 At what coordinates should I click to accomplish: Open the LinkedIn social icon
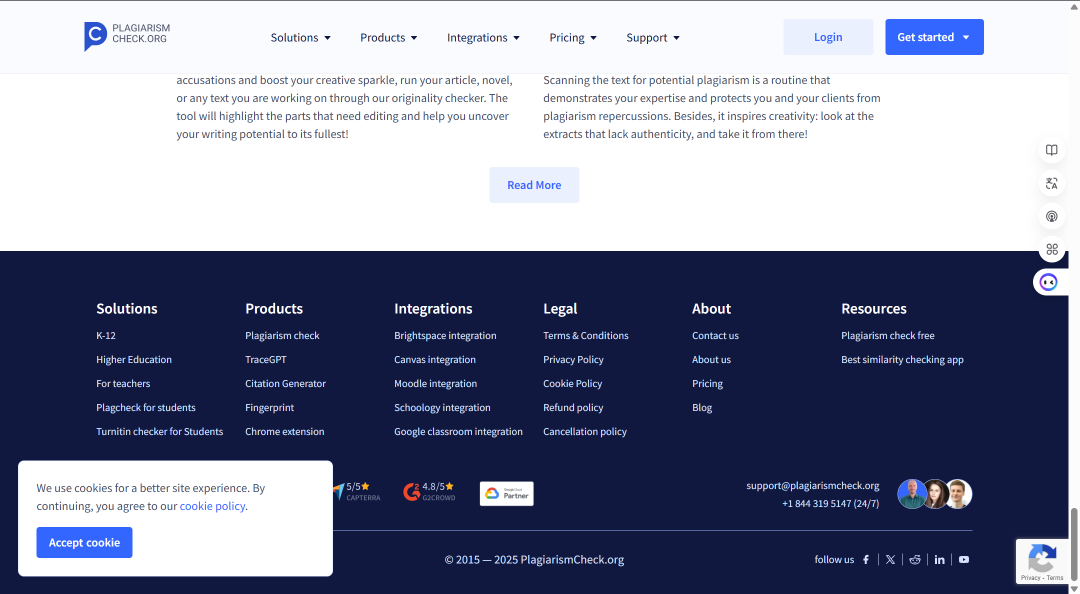[x=939, y=560]
